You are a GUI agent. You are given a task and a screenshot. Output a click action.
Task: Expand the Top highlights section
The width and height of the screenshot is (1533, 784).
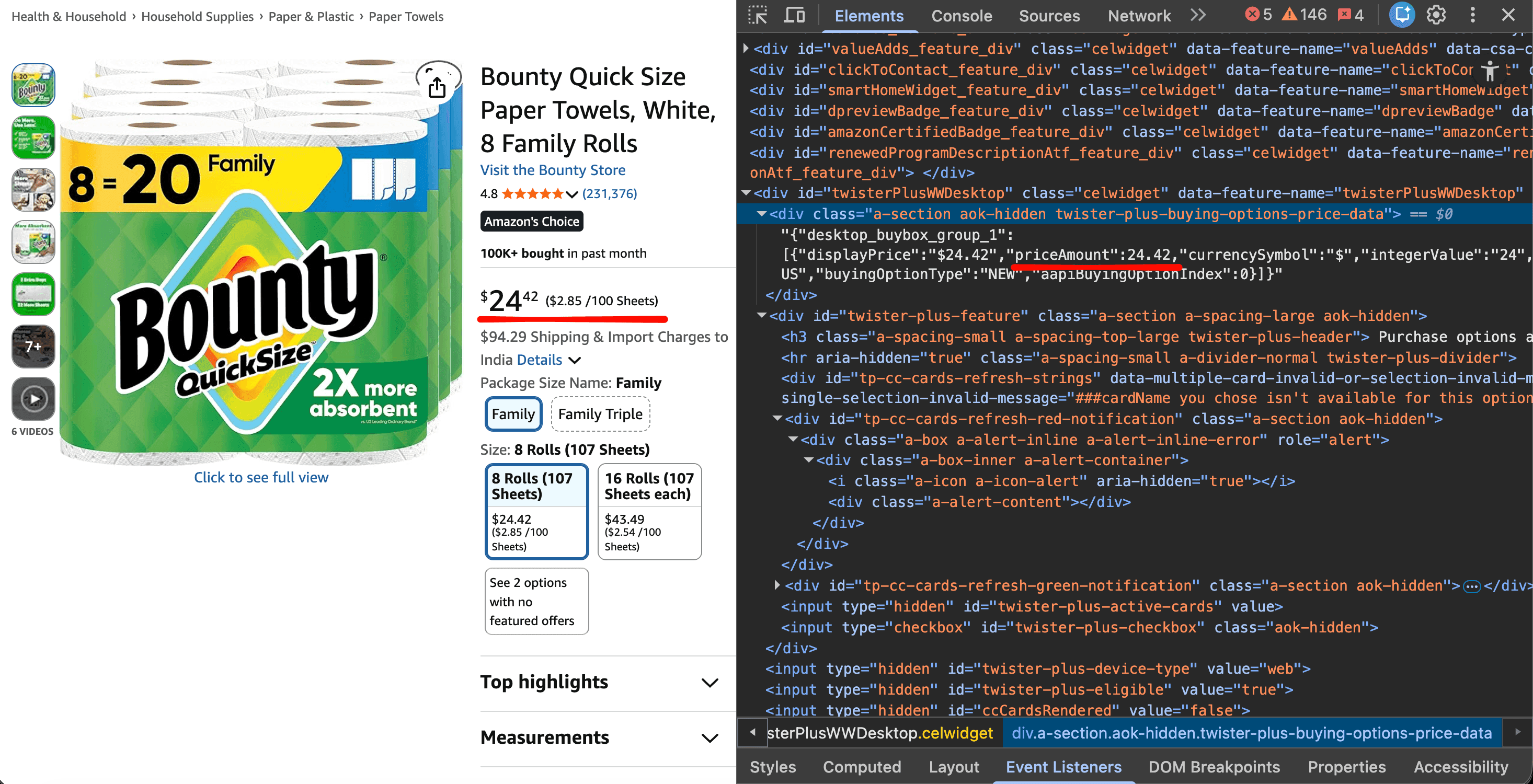pos(600,682)
